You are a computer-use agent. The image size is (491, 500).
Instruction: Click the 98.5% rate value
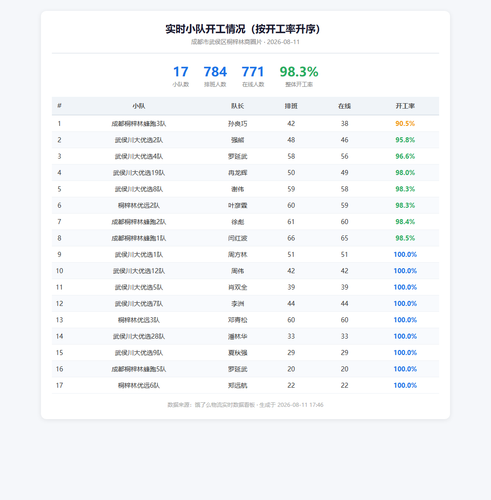click(x=405, y=238)
